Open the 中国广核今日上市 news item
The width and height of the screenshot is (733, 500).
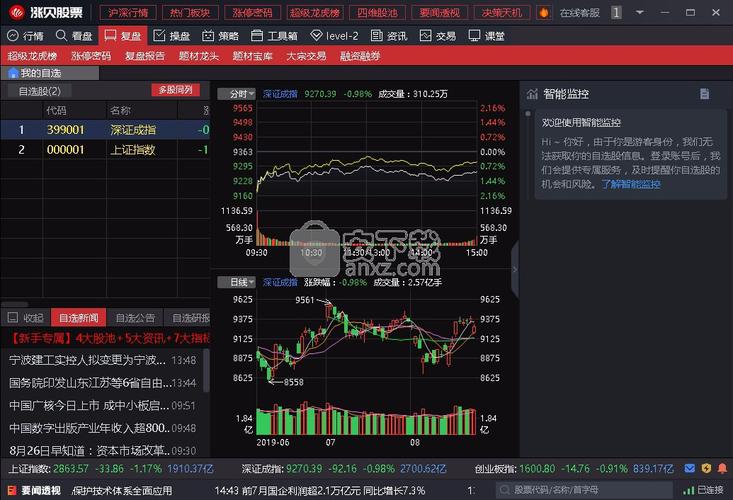(103, 406)
